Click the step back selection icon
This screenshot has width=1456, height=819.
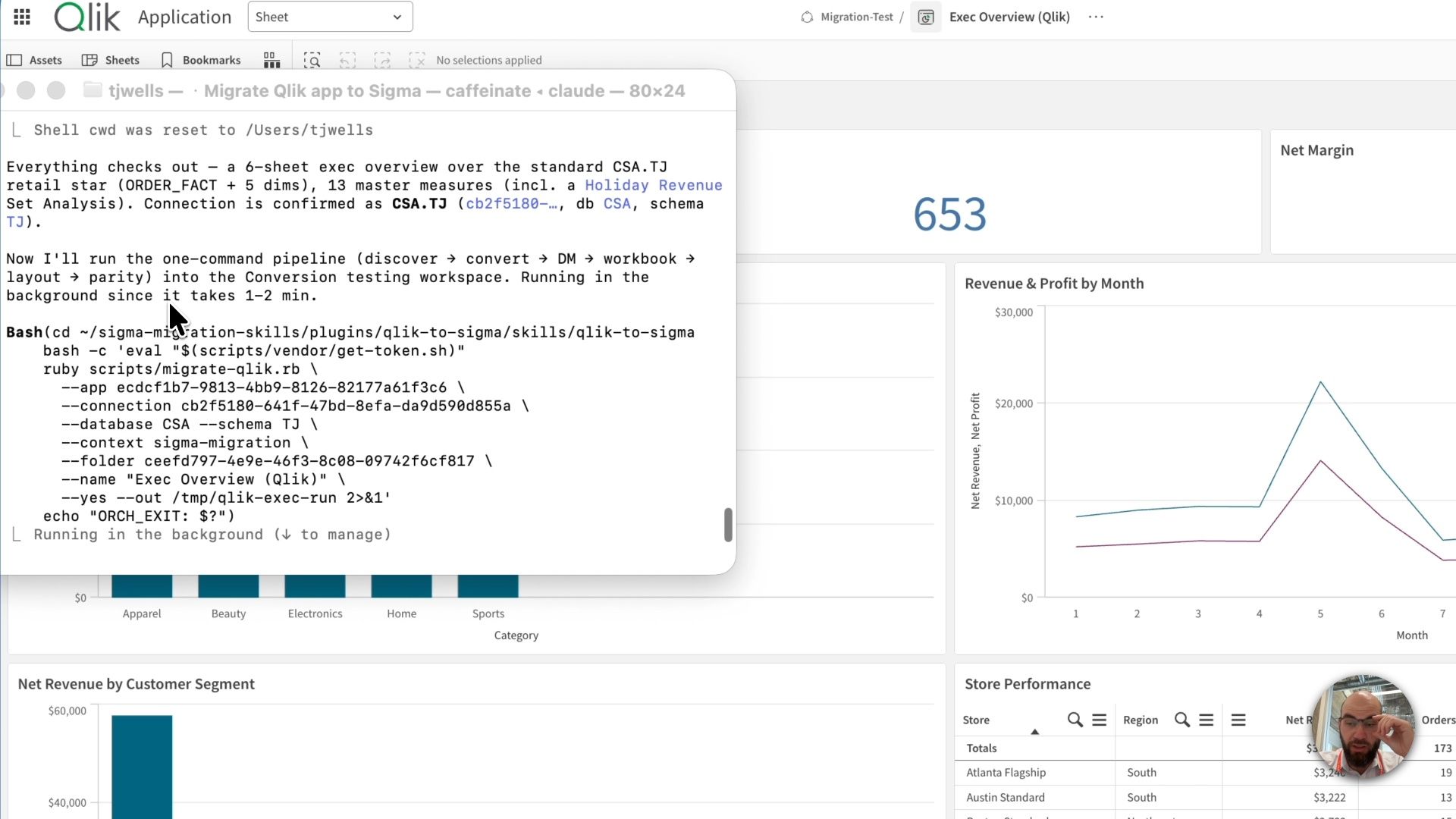(347, 60)
